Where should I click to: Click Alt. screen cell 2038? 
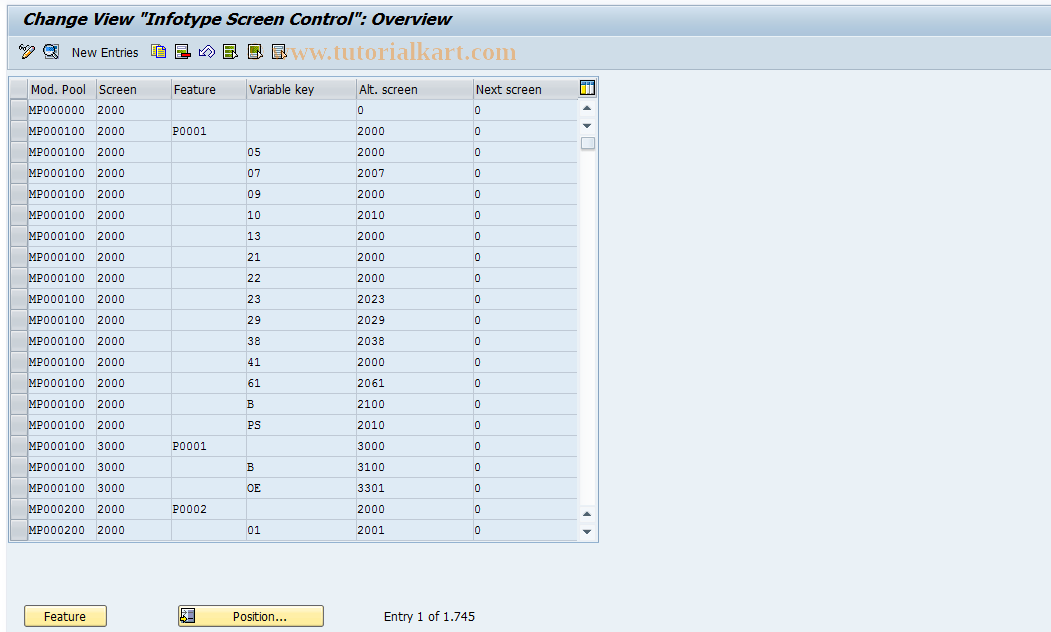[414, 341]
